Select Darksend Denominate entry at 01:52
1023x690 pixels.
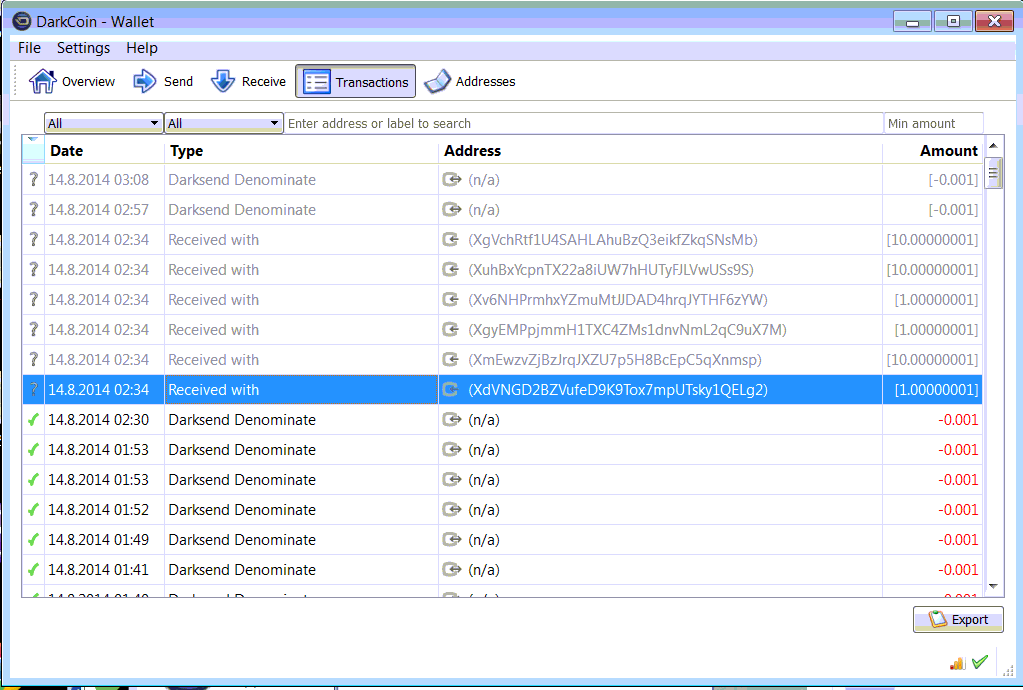pos(242,510)
